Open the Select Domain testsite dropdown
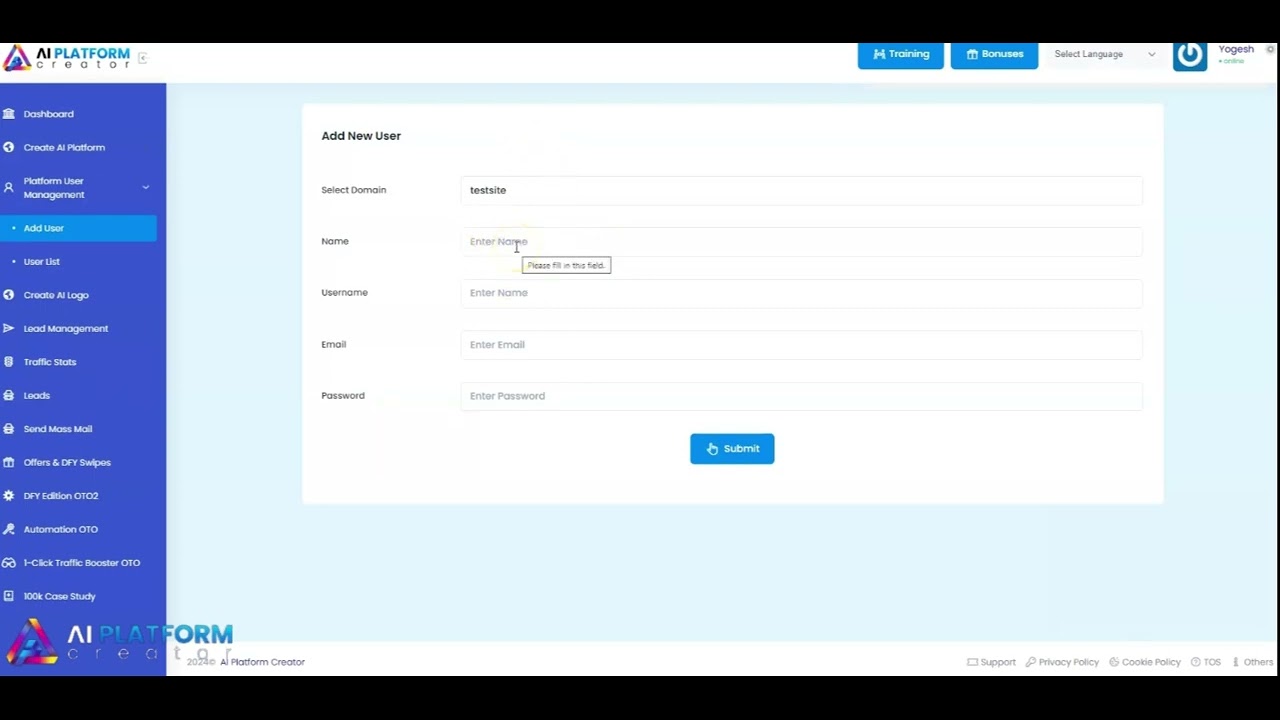1280x720 pixels. click(x=801, y=190)
